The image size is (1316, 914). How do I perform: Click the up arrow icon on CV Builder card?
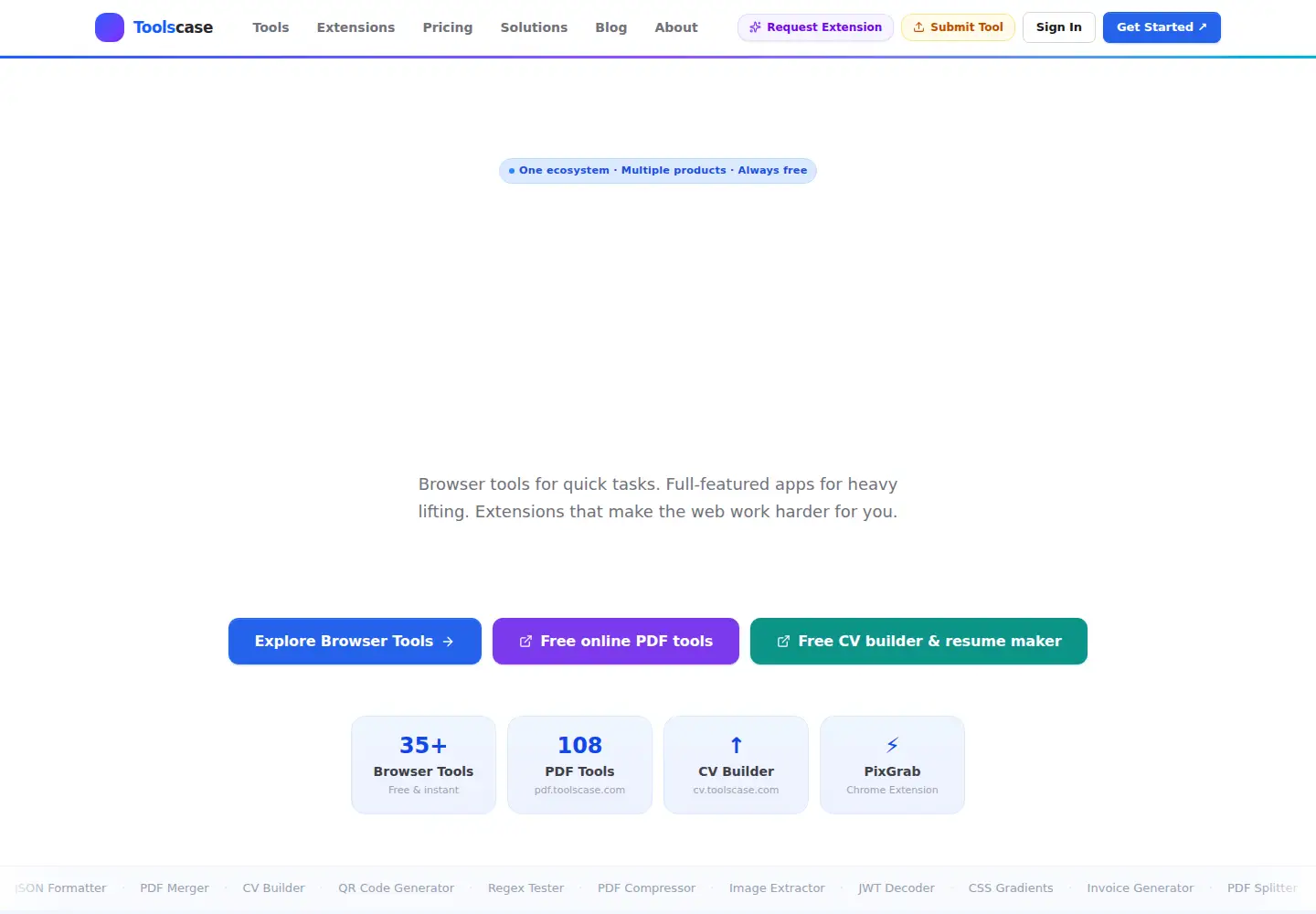(736, 745)
